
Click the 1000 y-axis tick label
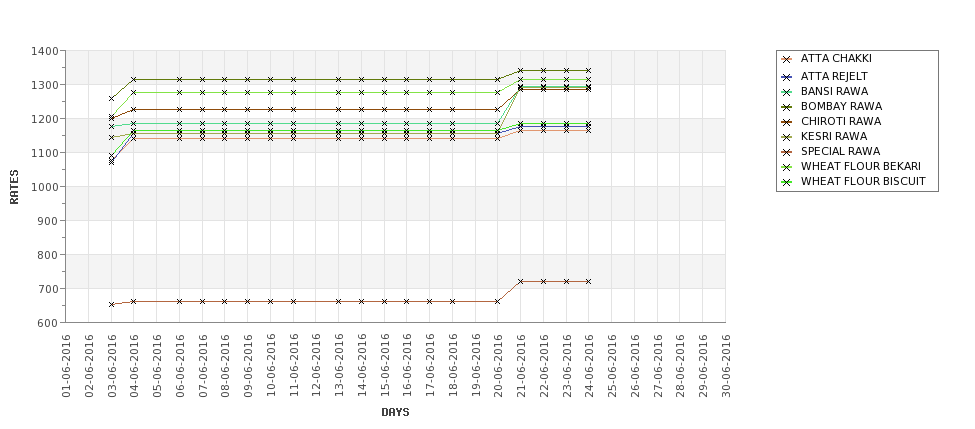pyautogui.click(x=44, y=187)
